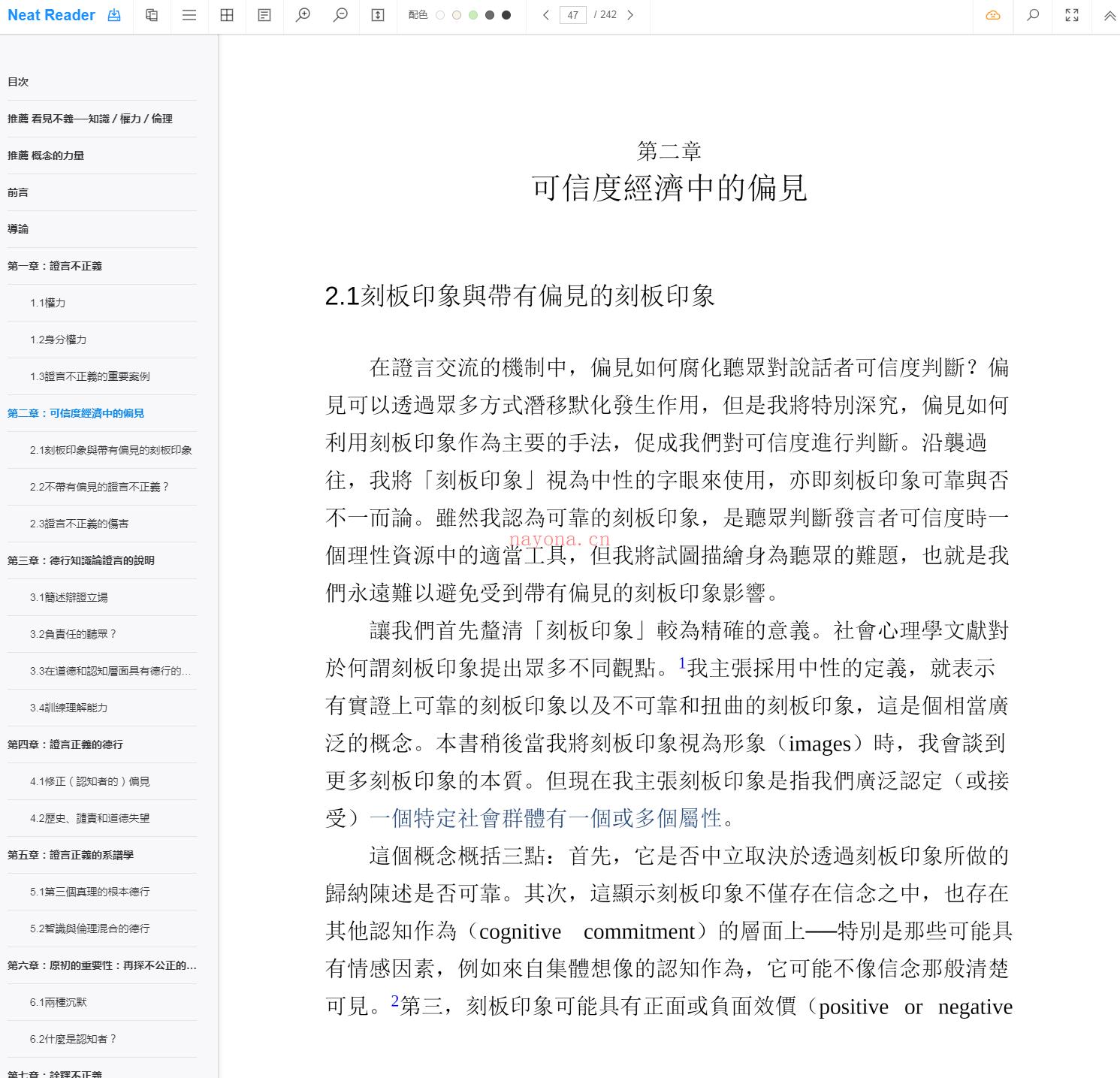Click the page number field showing 47
The height and width of the screenshot is (1078, 1120).
pos(573,15)
